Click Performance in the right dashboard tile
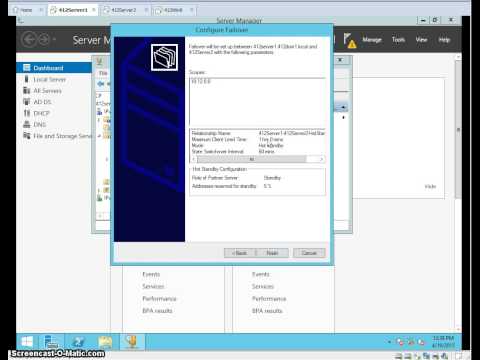 (269, 299)
